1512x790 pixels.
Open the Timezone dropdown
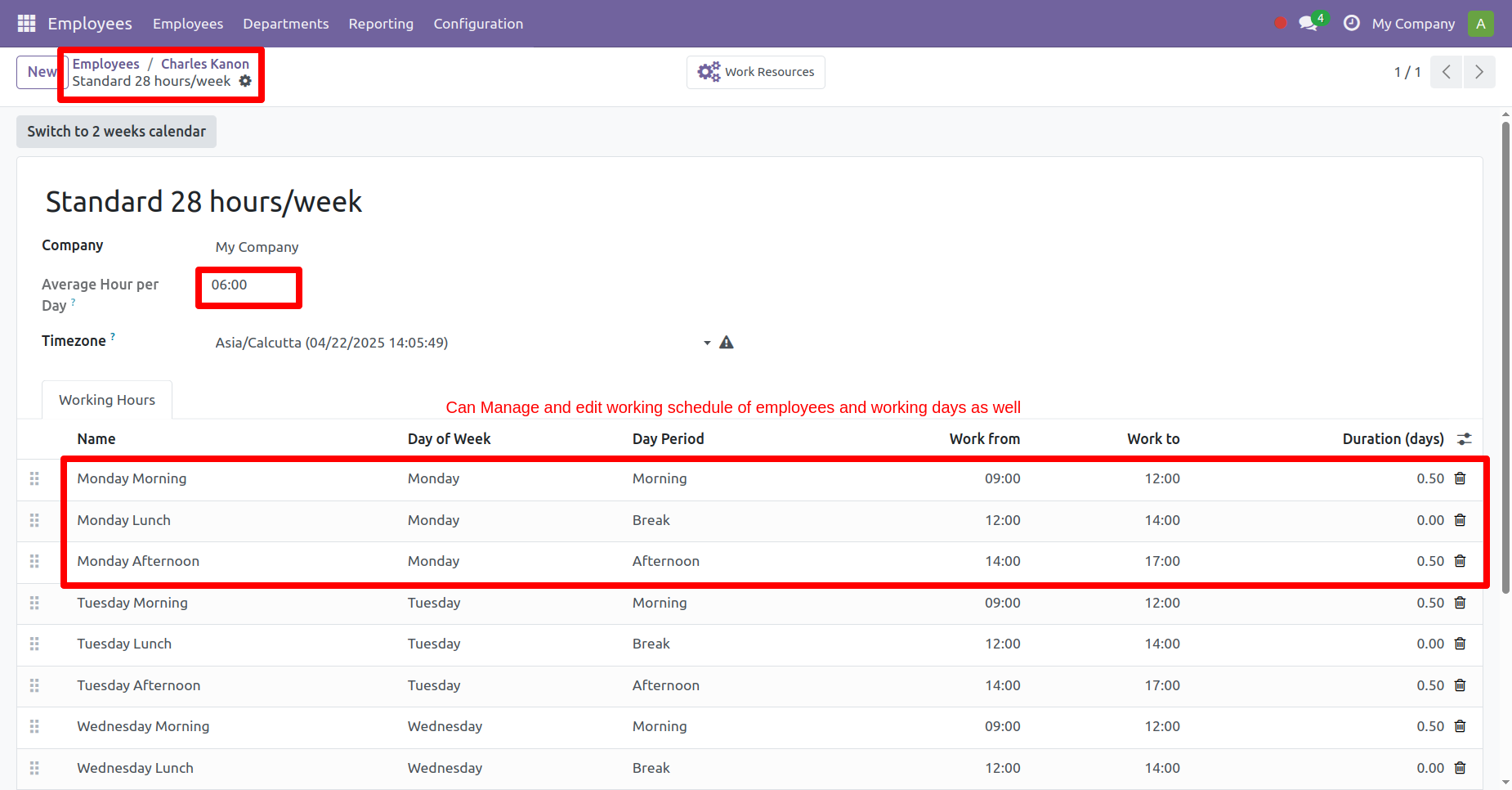coord(706,343)
